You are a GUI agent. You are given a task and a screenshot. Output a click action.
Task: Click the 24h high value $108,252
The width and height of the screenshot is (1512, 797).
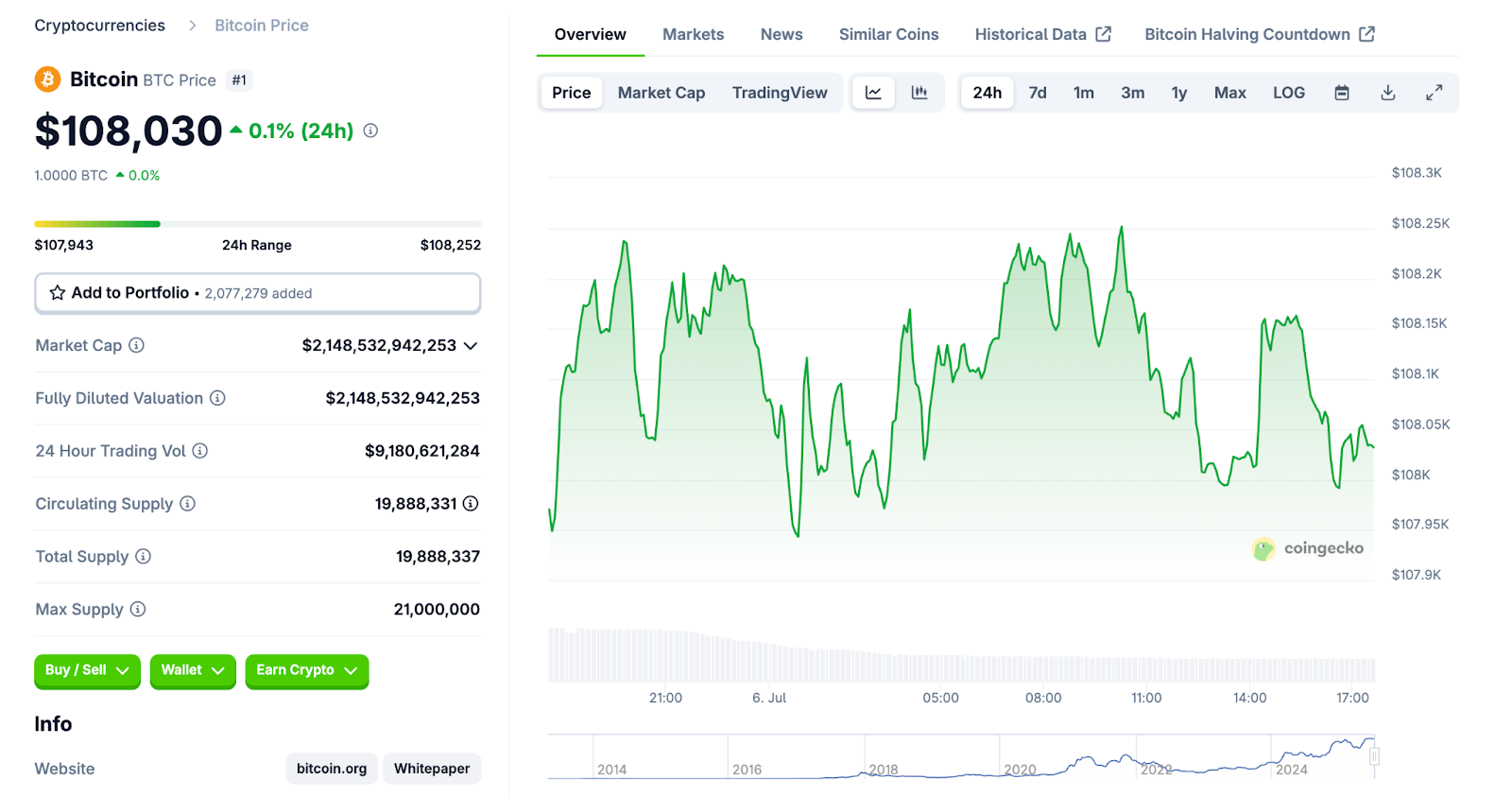451,245
